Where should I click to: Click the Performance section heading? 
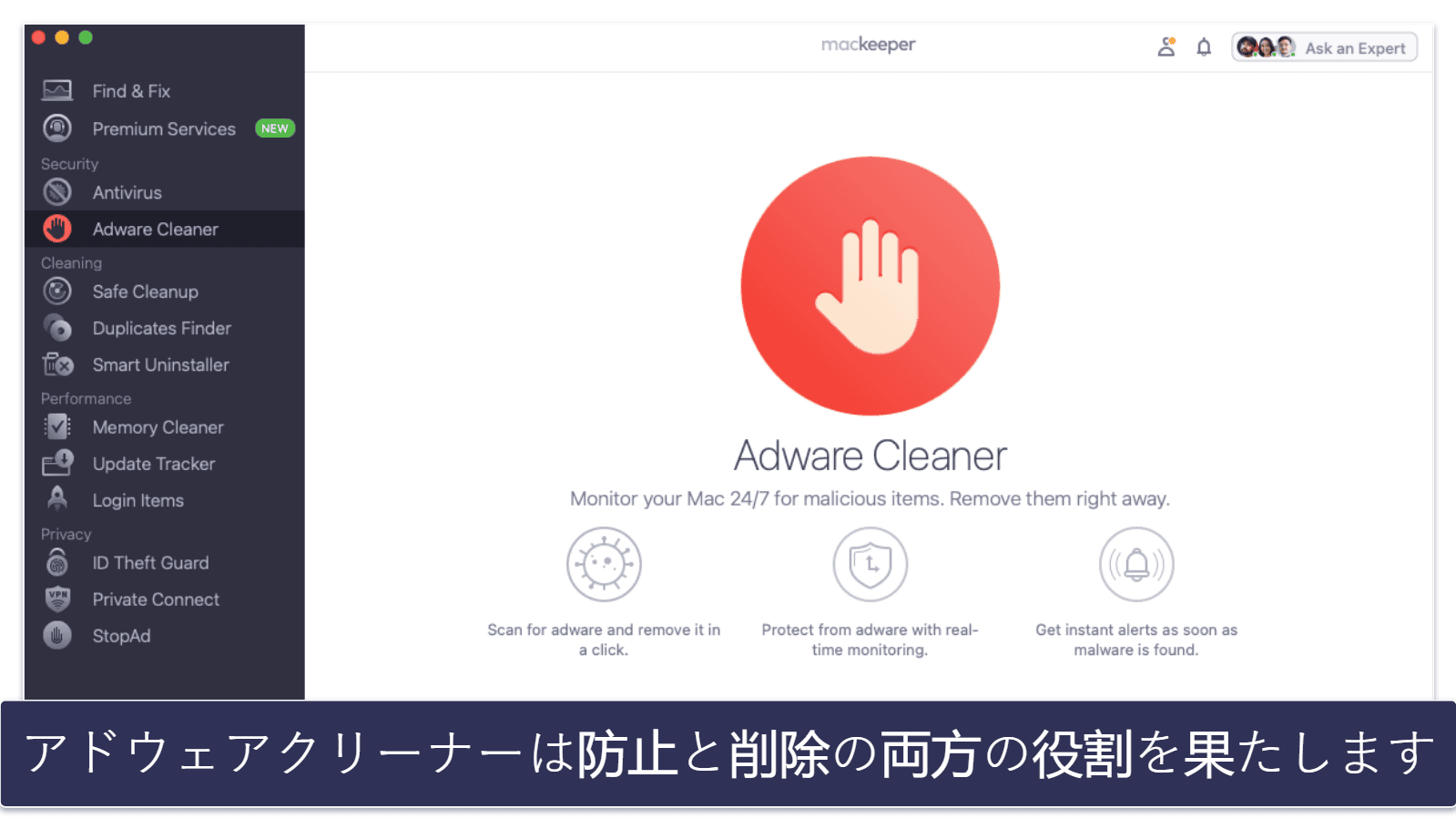click(86, 398)
